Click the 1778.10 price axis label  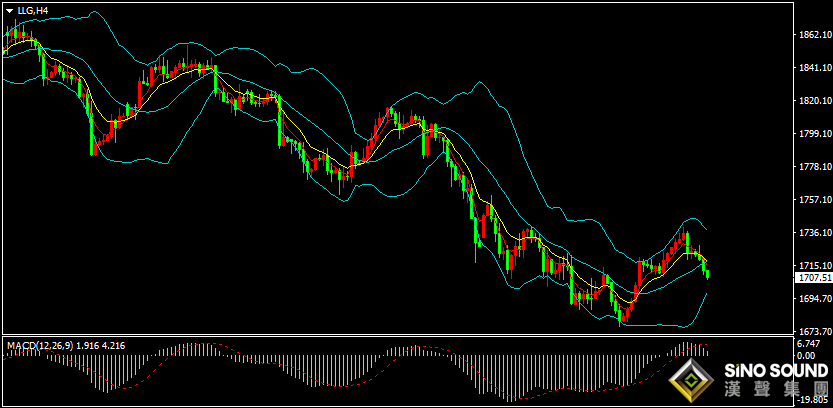pos(814,167)
